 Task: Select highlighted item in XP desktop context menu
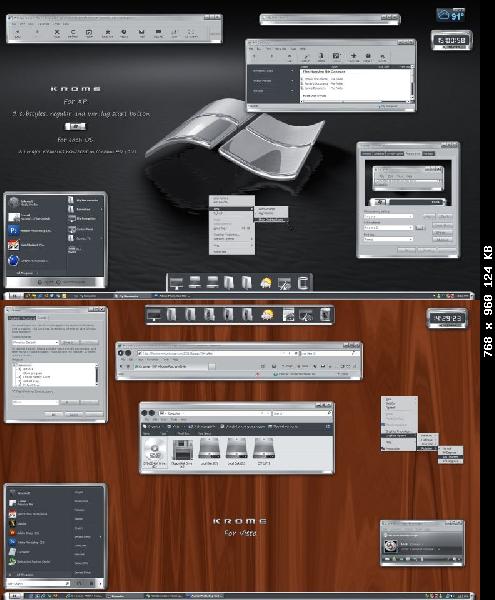click(232, 209)
